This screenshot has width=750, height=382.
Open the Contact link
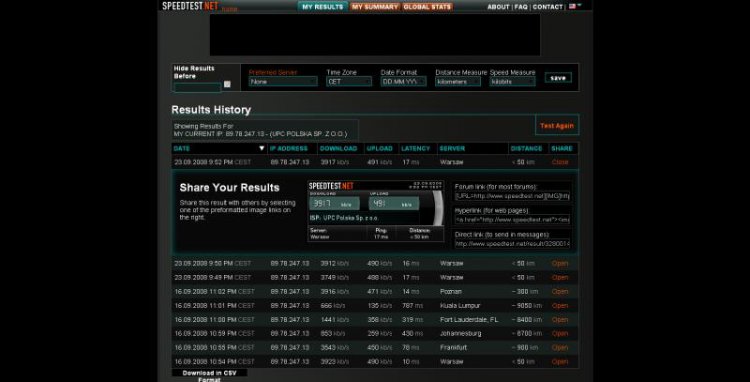[548, 7]
